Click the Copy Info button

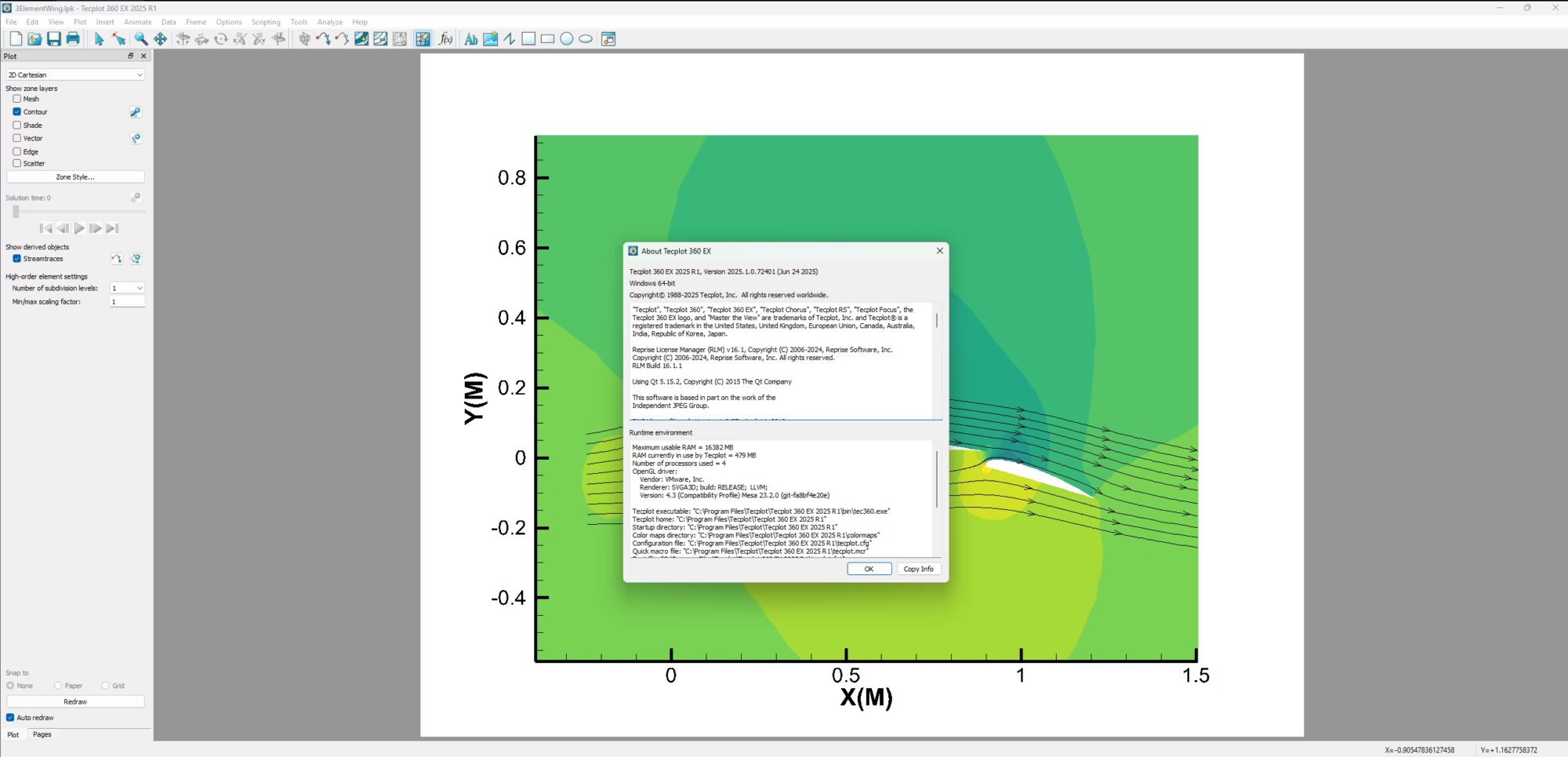click(918, 569)
